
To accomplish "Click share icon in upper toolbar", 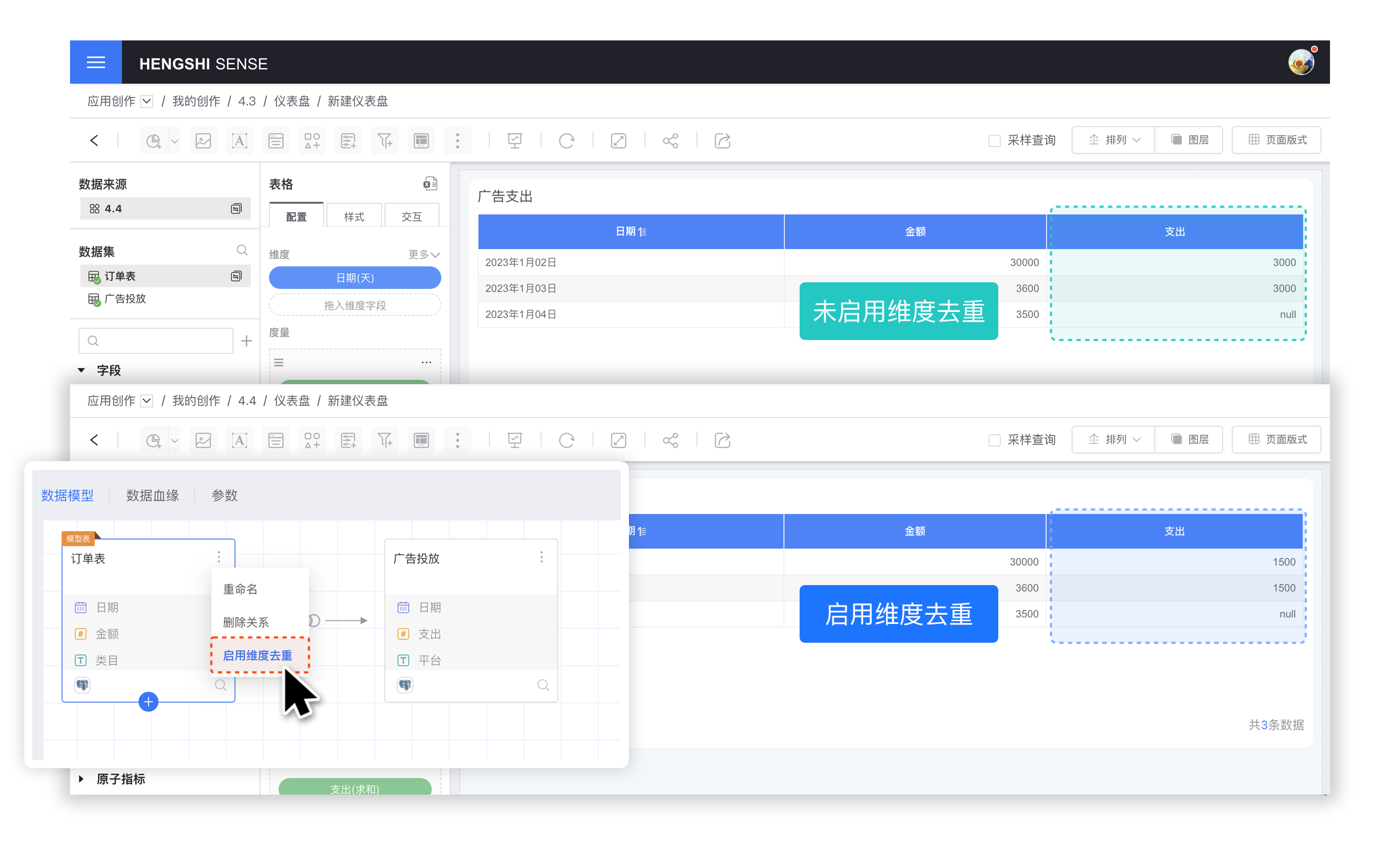I will click(671, 140).
